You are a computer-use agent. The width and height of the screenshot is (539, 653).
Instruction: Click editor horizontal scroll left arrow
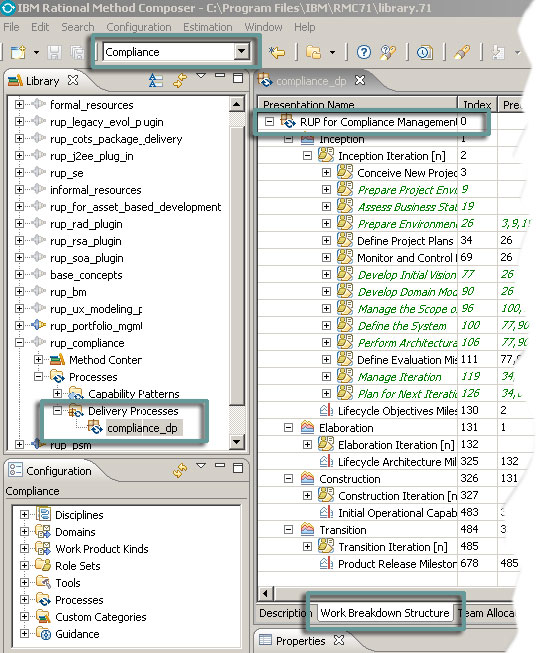(x=266, y=593)
